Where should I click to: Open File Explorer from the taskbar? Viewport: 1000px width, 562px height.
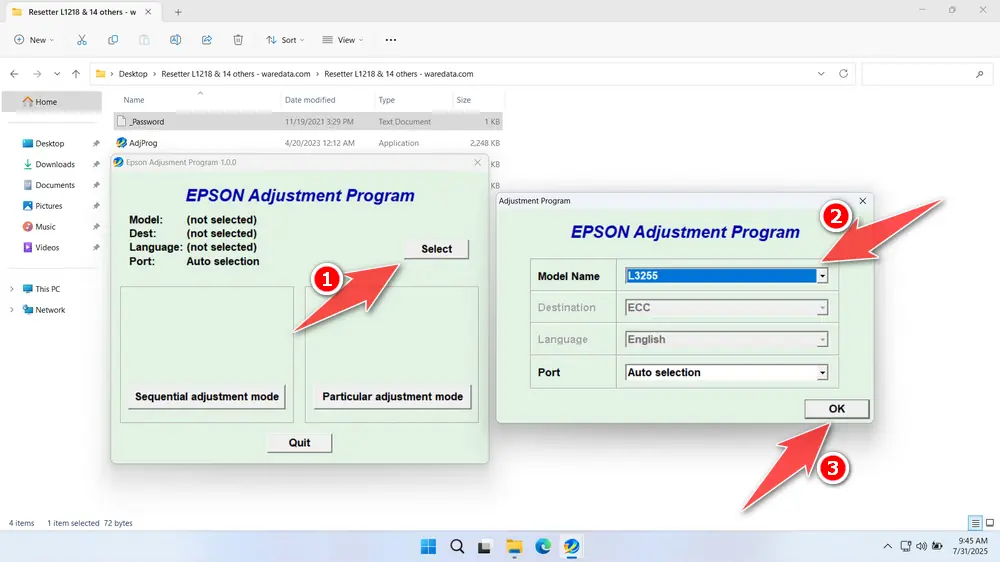514,547
